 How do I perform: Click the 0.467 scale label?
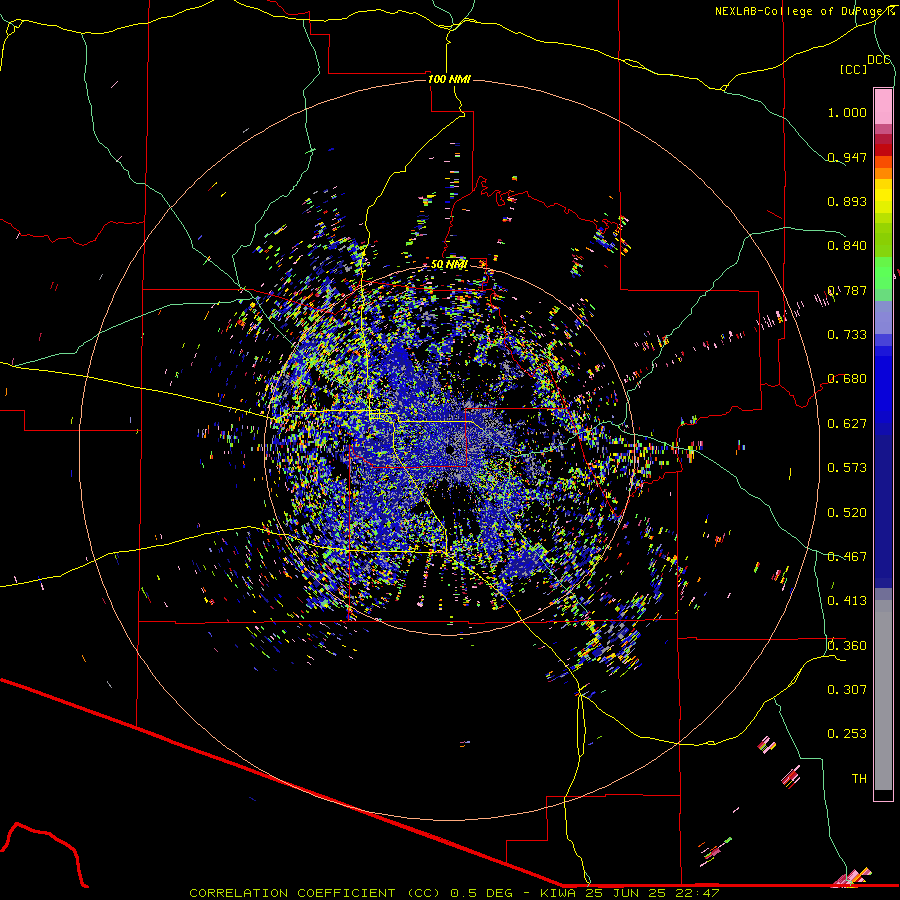point(847,557)
